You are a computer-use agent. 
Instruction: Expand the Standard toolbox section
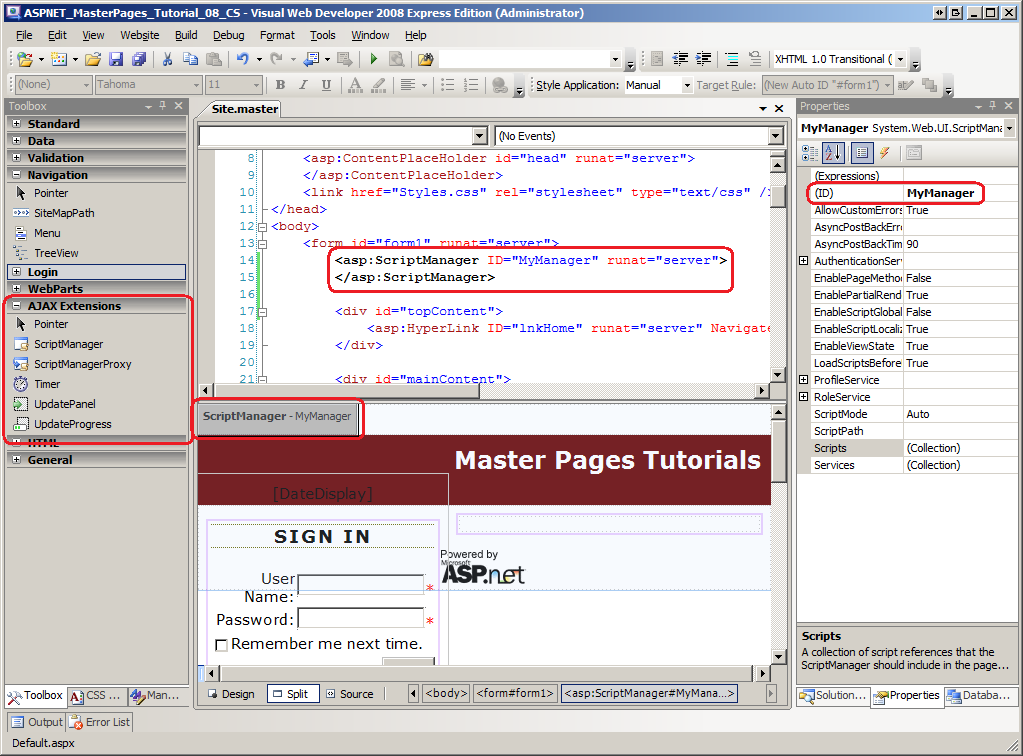coord(17,124)
